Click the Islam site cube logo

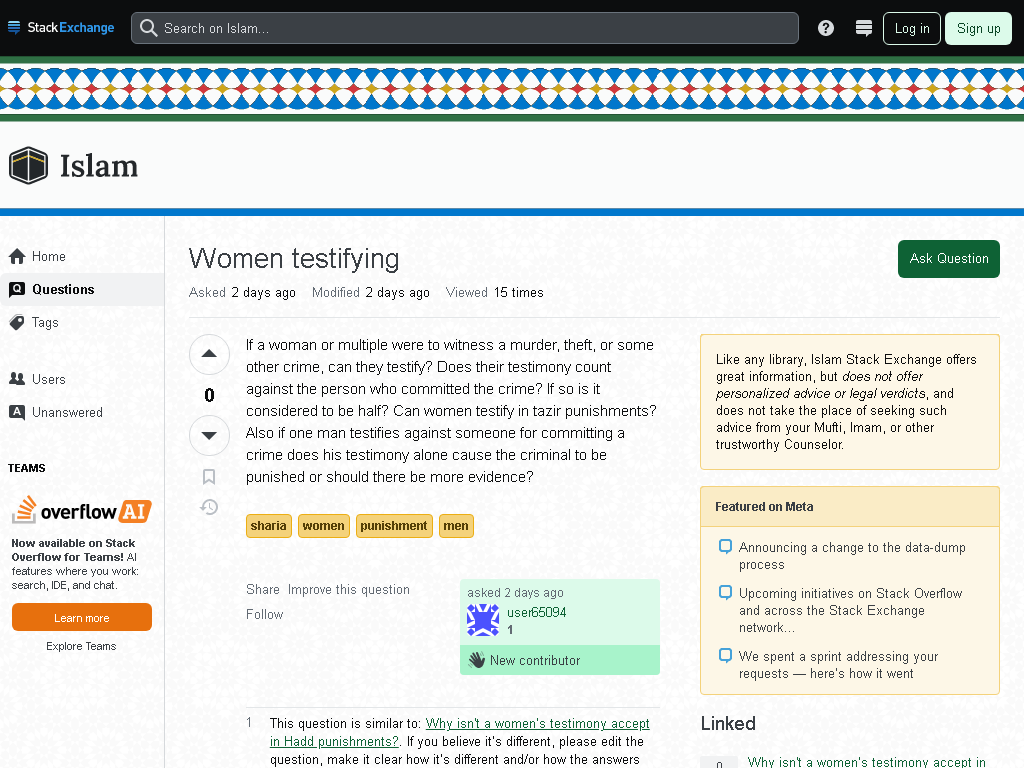click(28, 165)
